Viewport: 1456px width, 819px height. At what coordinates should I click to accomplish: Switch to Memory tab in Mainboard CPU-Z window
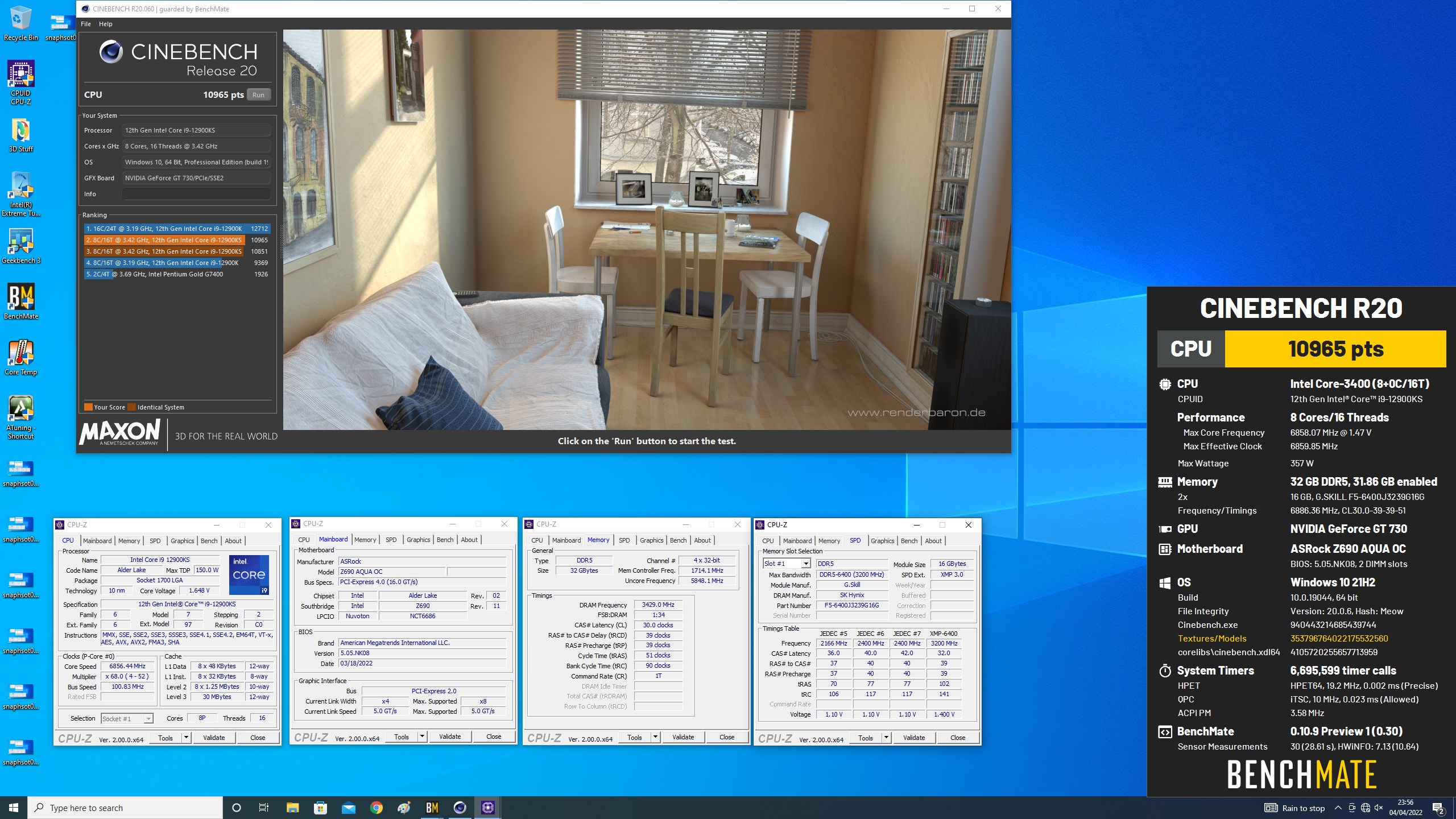click(365, 540)
